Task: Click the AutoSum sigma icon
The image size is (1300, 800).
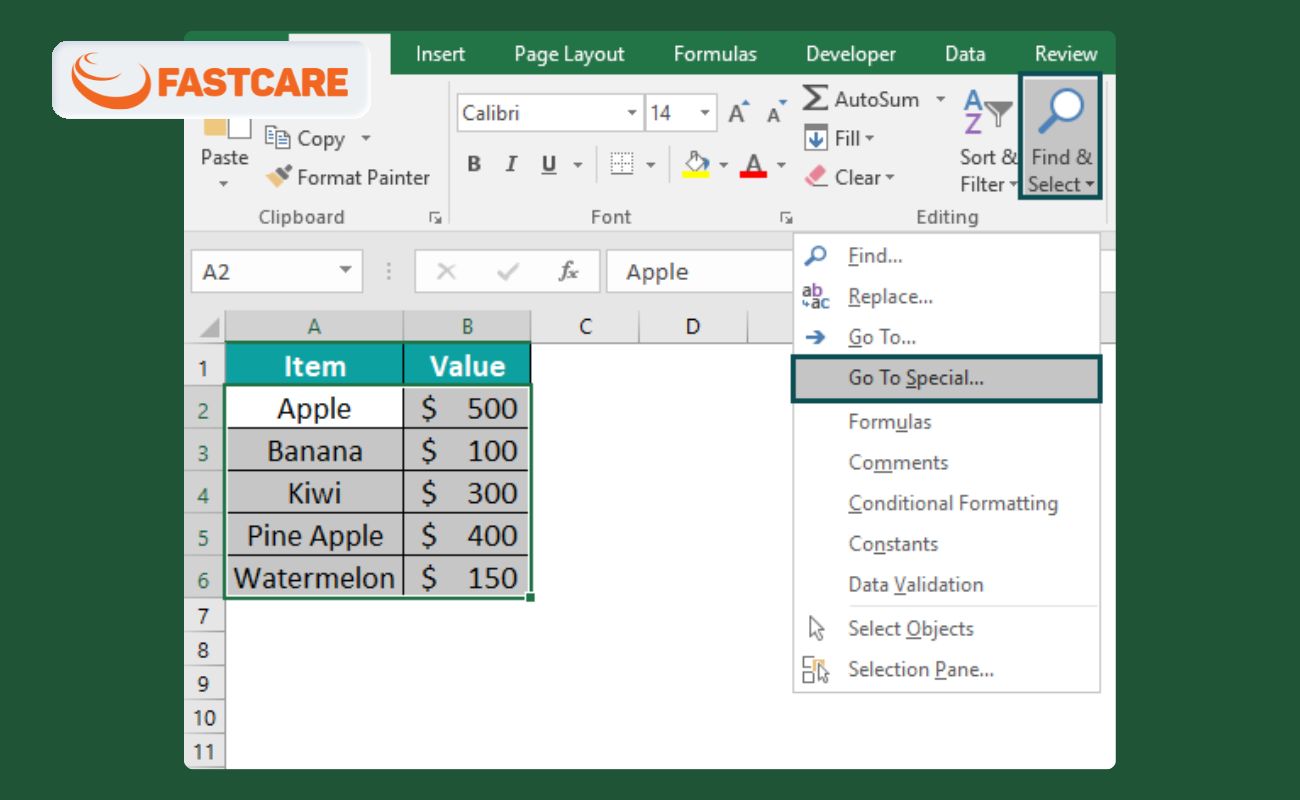Action: [815, 99]
